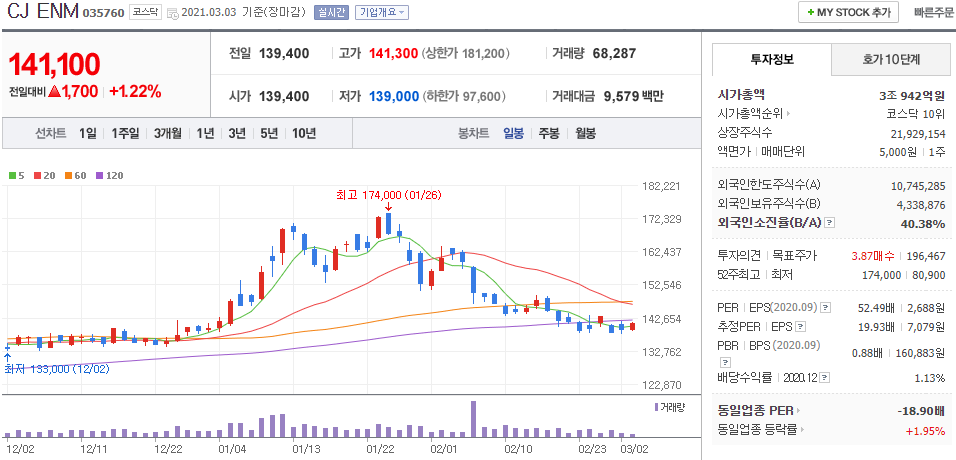This screenshot has height=460, width=956.
Task: Click the clock icon beside the 2021.03.03 date
Action: click(172, 13)
